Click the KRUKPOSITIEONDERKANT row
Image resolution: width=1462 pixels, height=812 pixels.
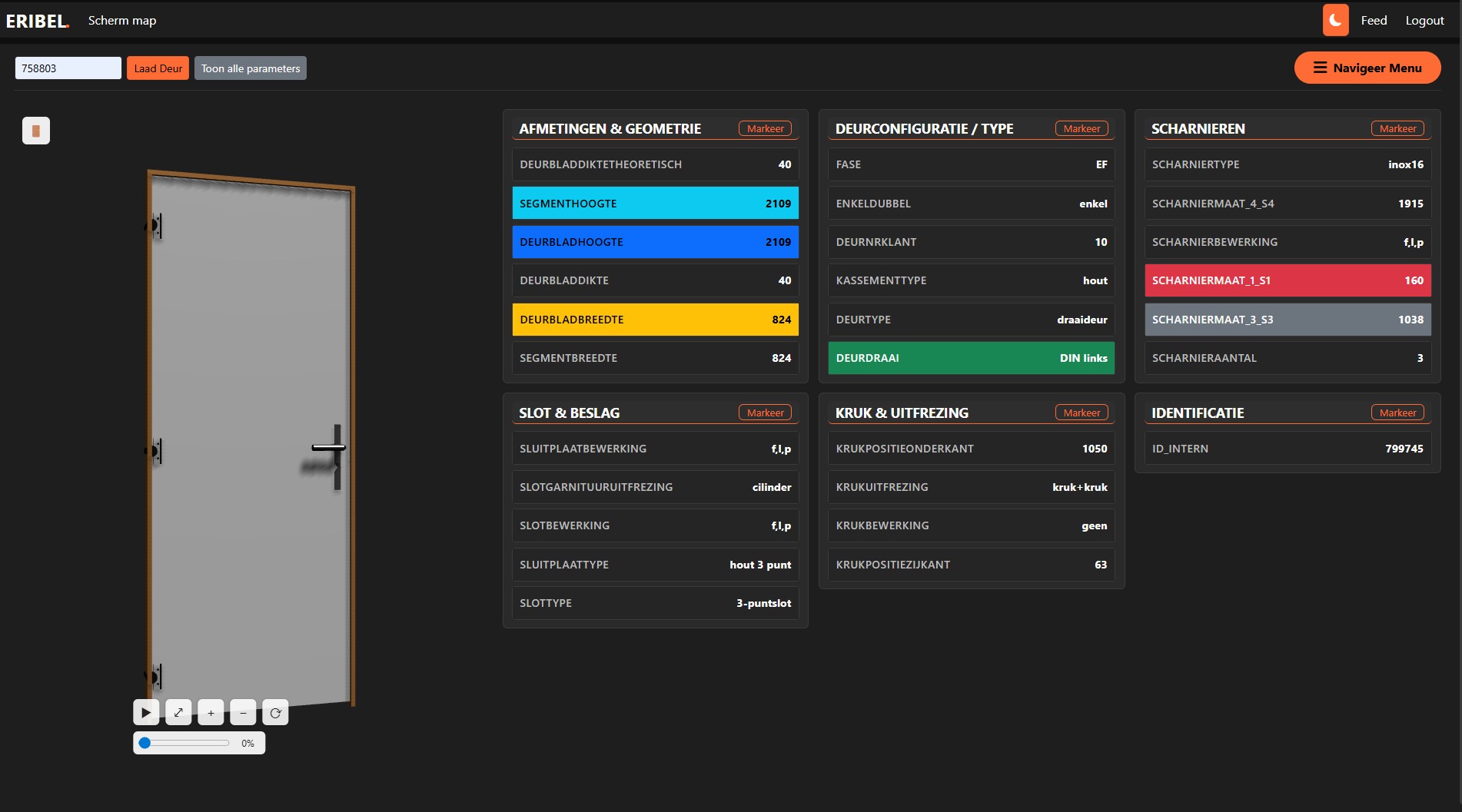(972, 449)
